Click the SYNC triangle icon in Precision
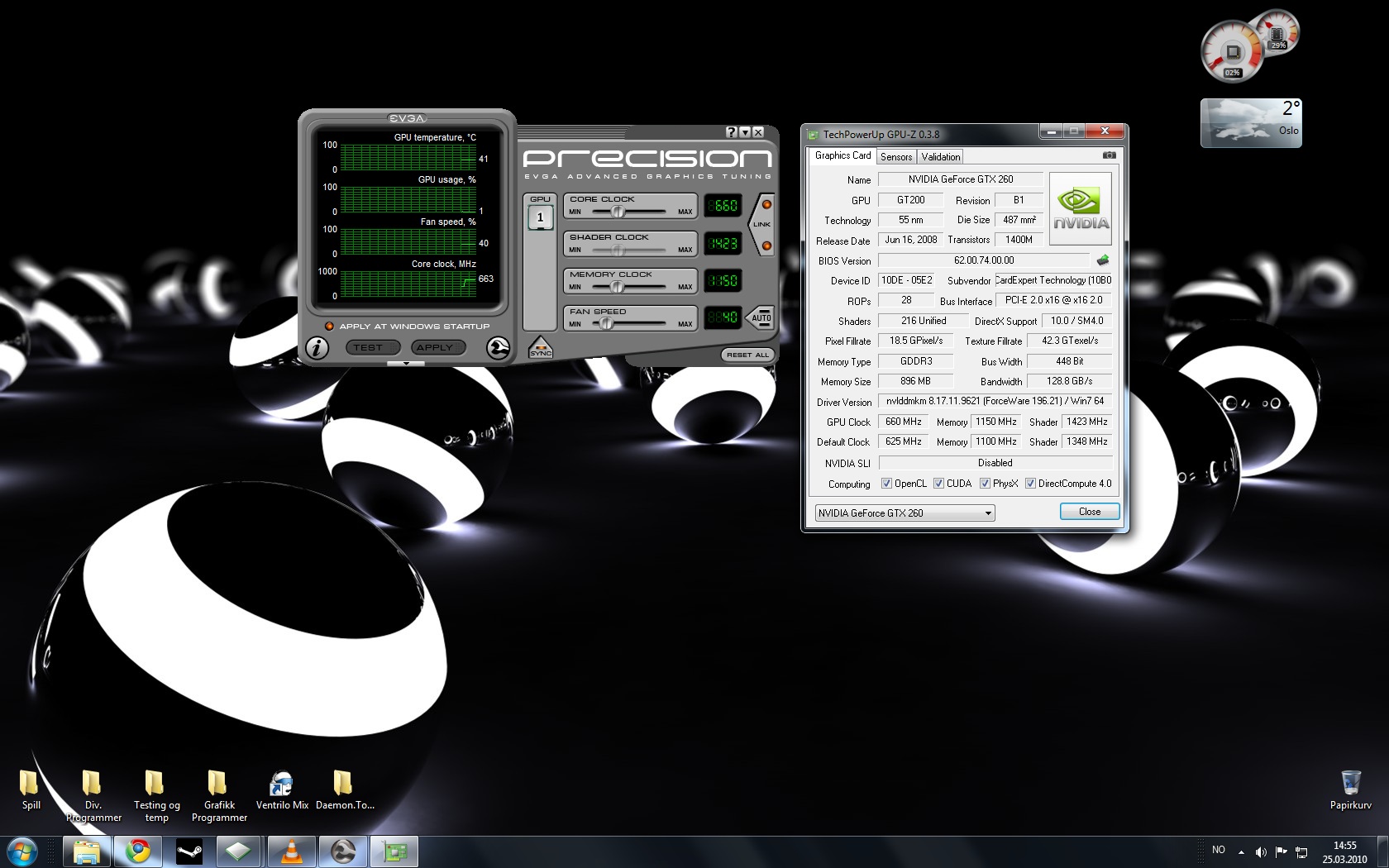1389x868 pixels. click(x=540, y=347)
